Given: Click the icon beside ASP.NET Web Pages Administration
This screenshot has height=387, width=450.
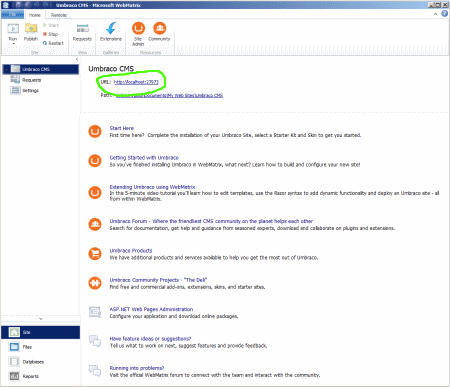Looking at the screenshot, I should (95, 312).
